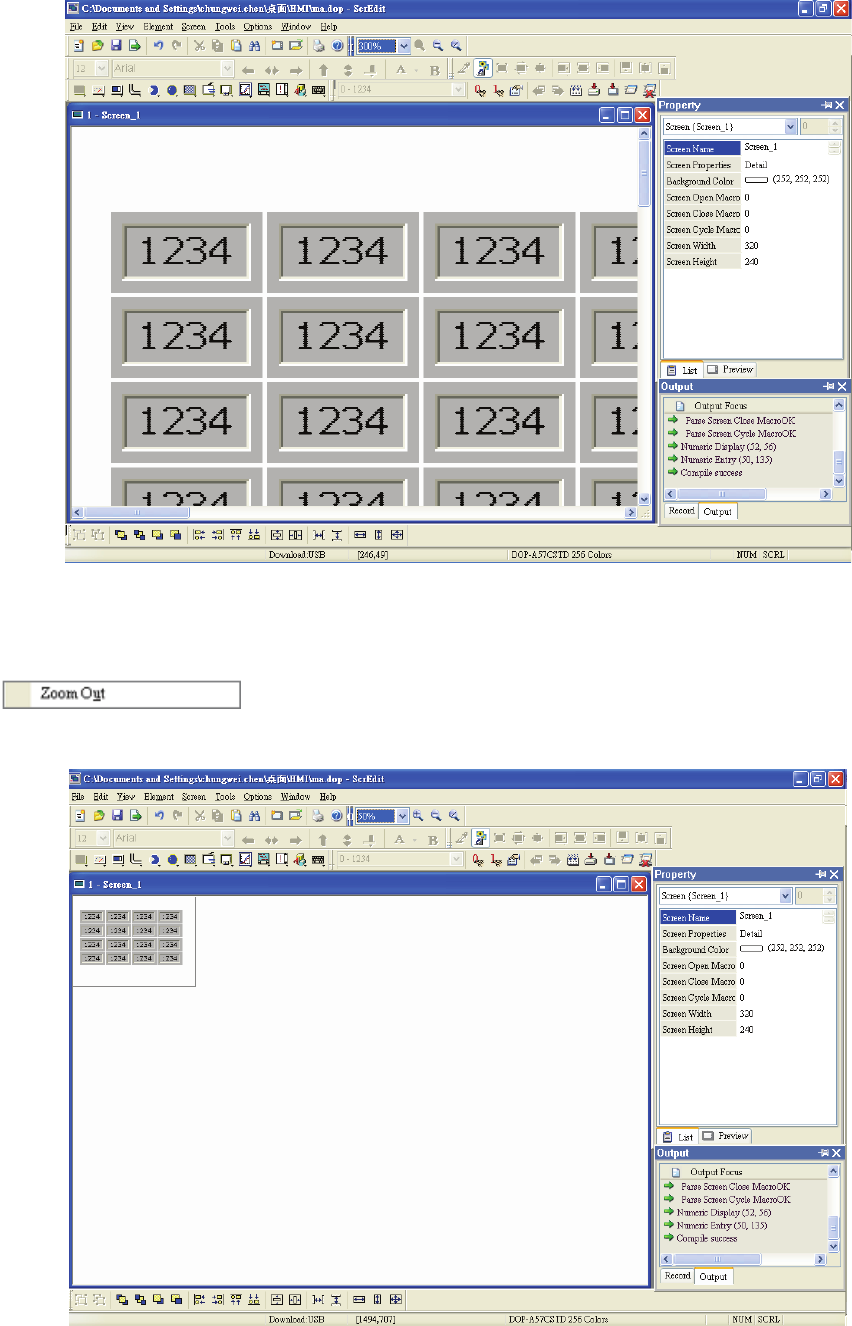Image resolution: width=852 pixels, height=1326 pixels.
Task: Click Zoom Out magnifier beside the 300% box
Action: [437, 46]
